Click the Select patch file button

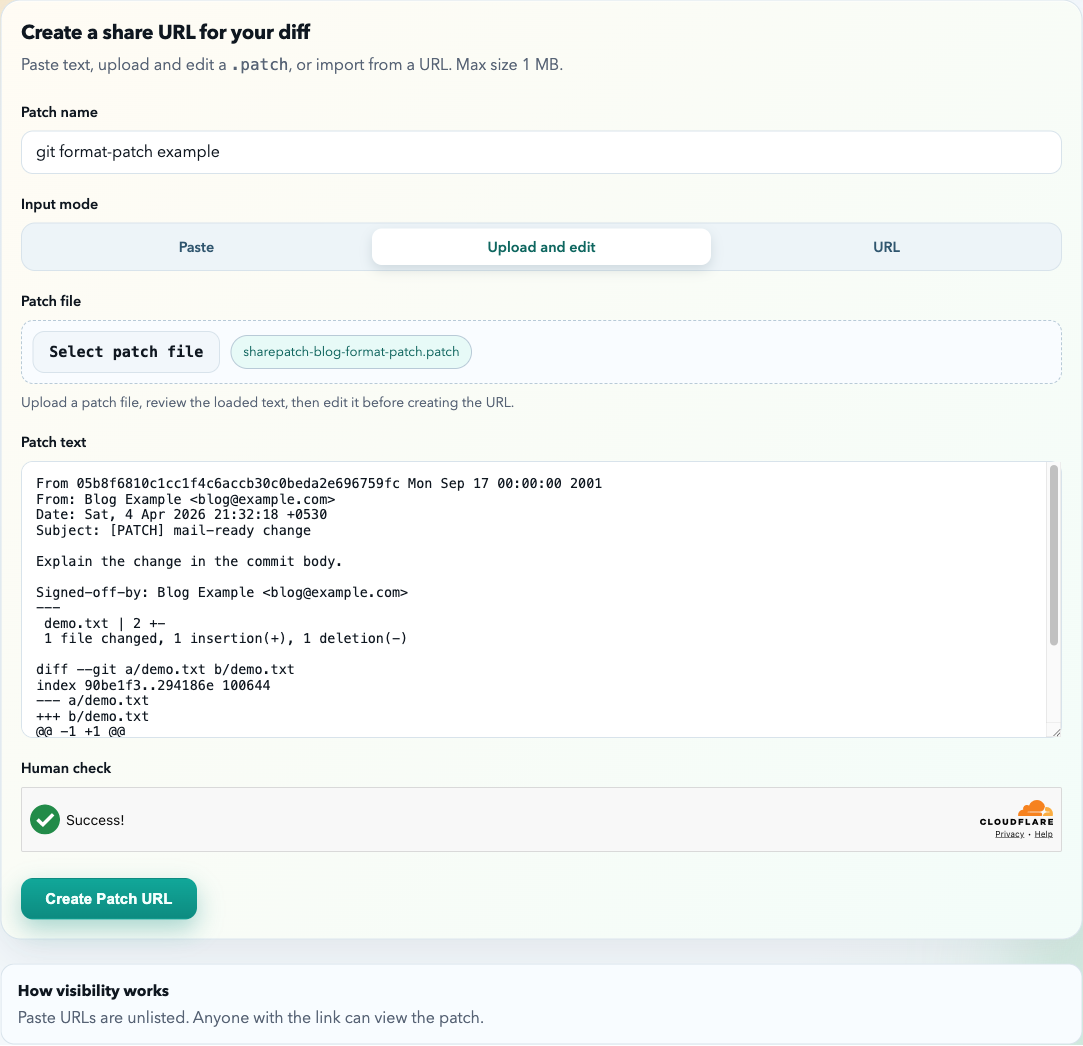(126, 351)
